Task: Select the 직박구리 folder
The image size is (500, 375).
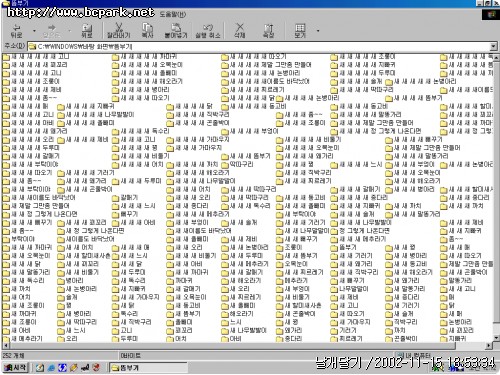Action: pyautogui.click(x=401, y=322)
